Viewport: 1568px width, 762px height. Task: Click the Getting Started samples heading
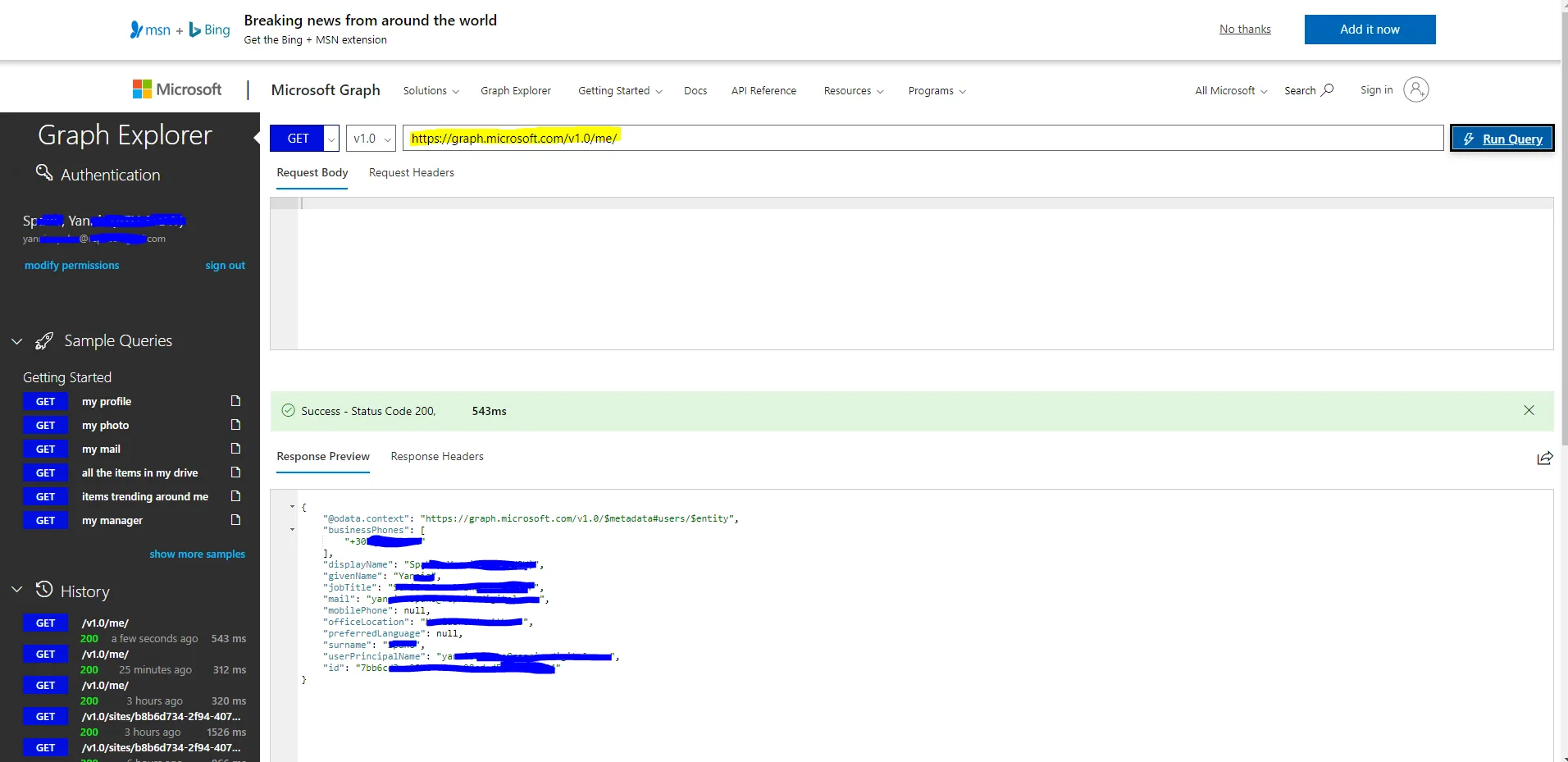67,377
